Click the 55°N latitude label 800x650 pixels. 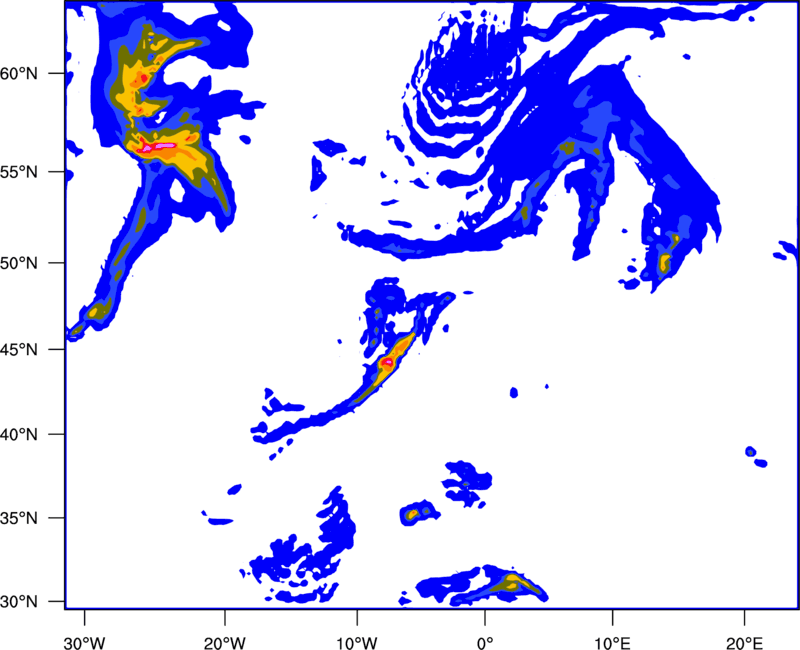pos(19,172)
